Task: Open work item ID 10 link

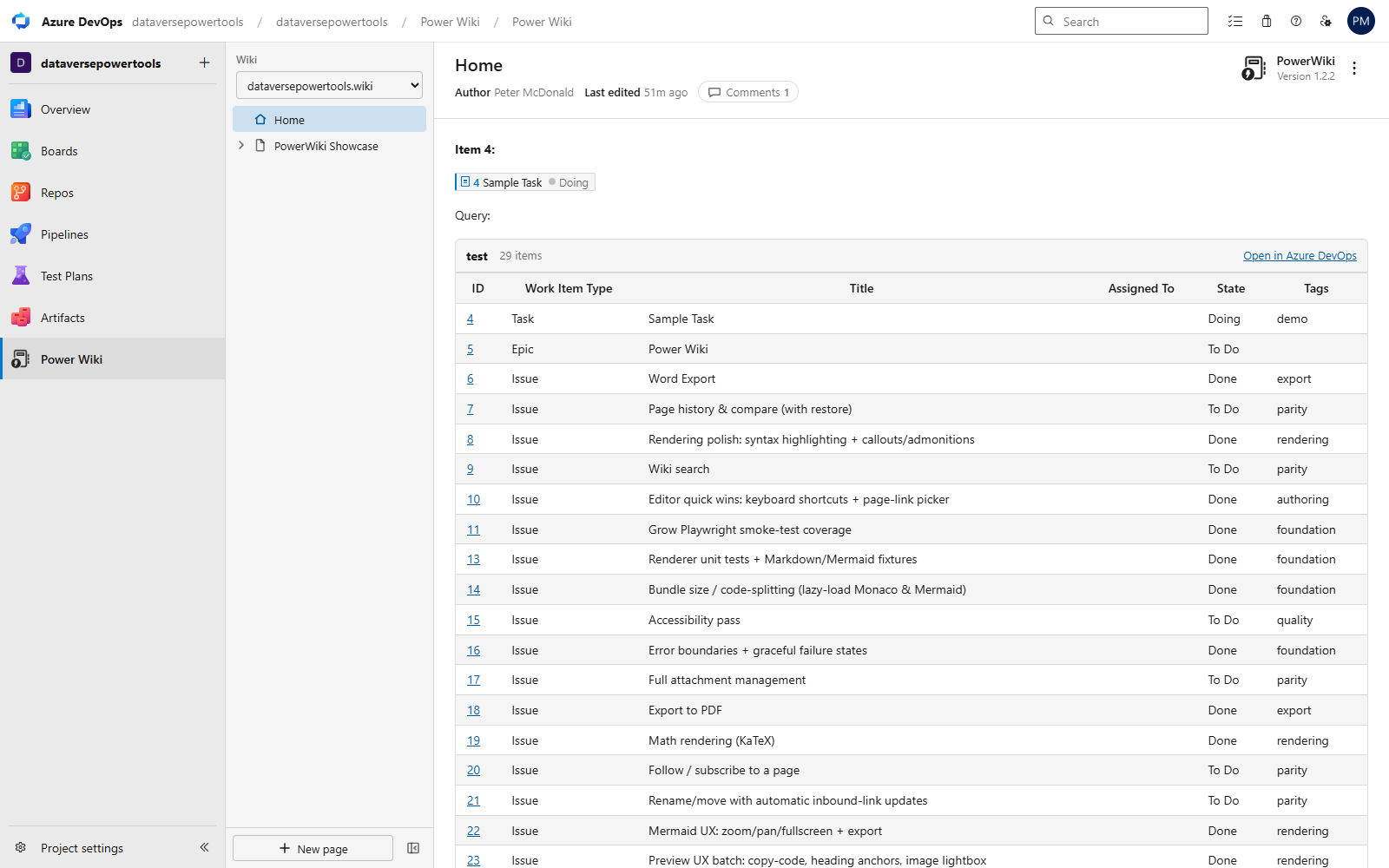Action: click(473, 499)
